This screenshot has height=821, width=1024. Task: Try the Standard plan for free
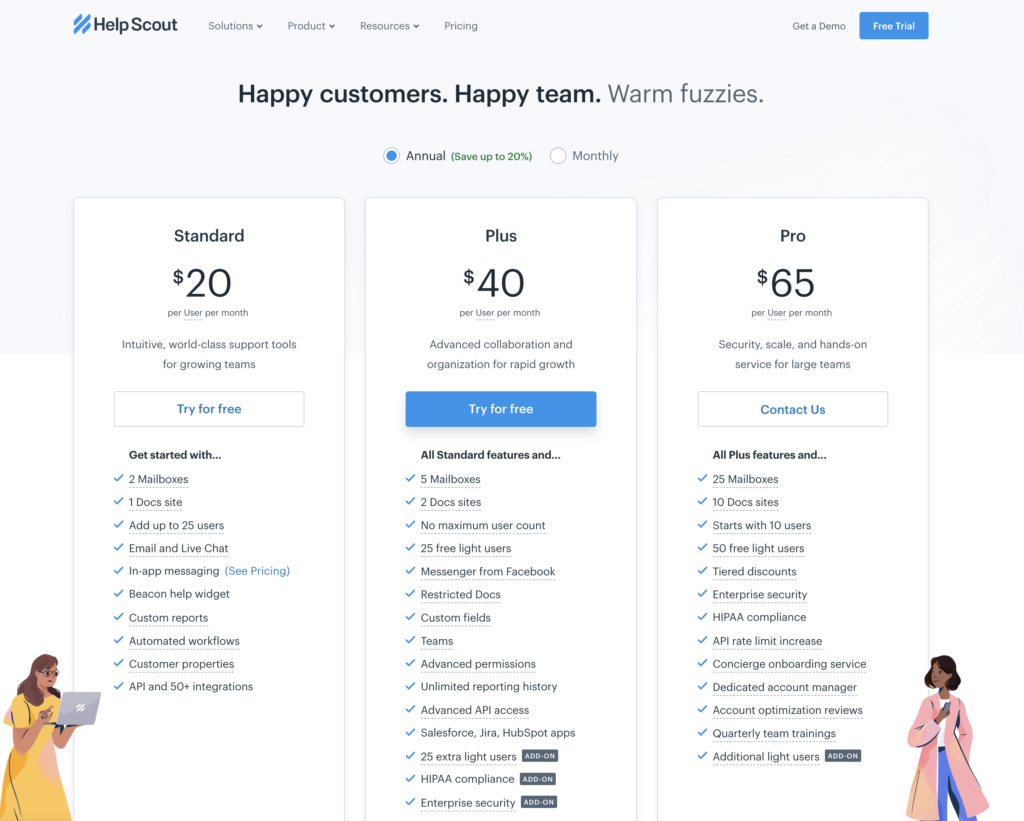(x=209, y=409)
